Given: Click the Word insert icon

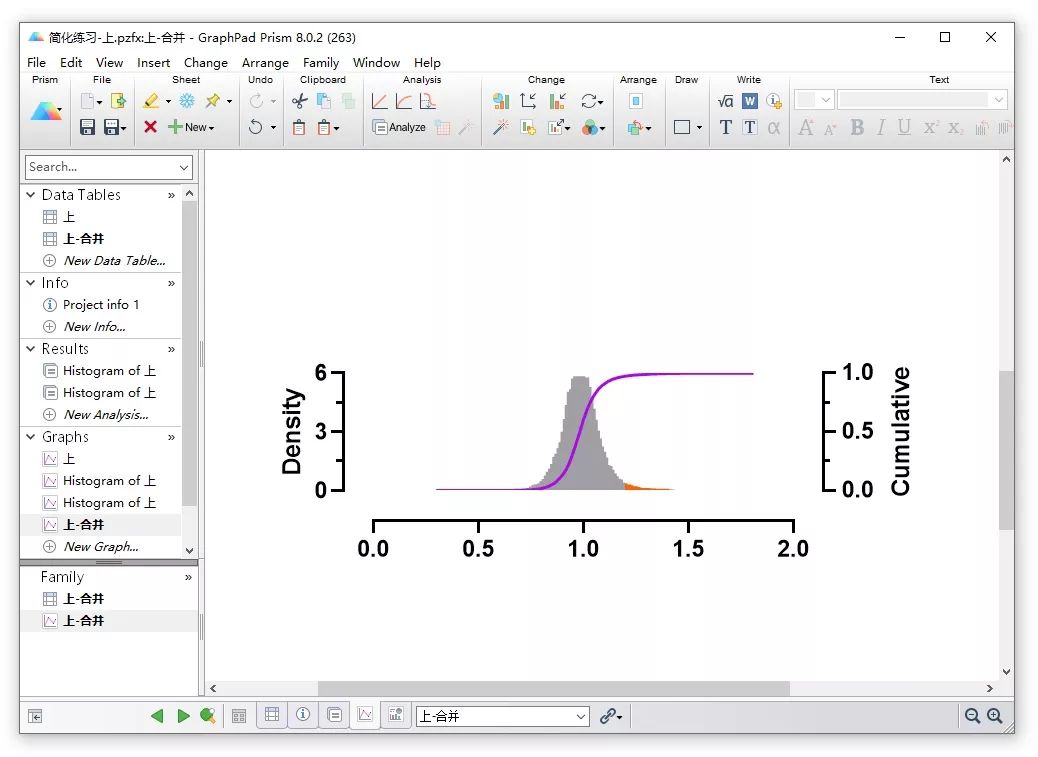Looking at the screenshot, I should coord(749,101).
